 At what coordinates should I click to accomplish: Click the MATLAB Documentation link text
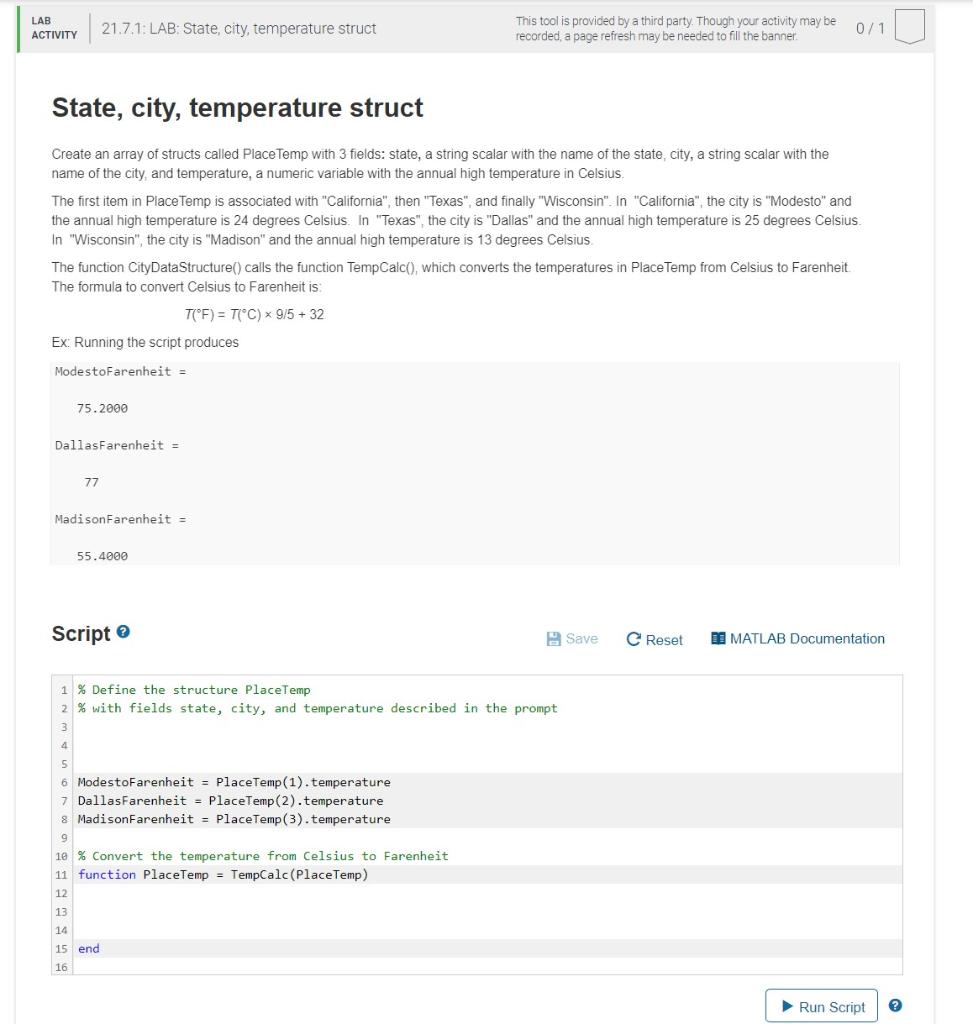click(808, 639)
